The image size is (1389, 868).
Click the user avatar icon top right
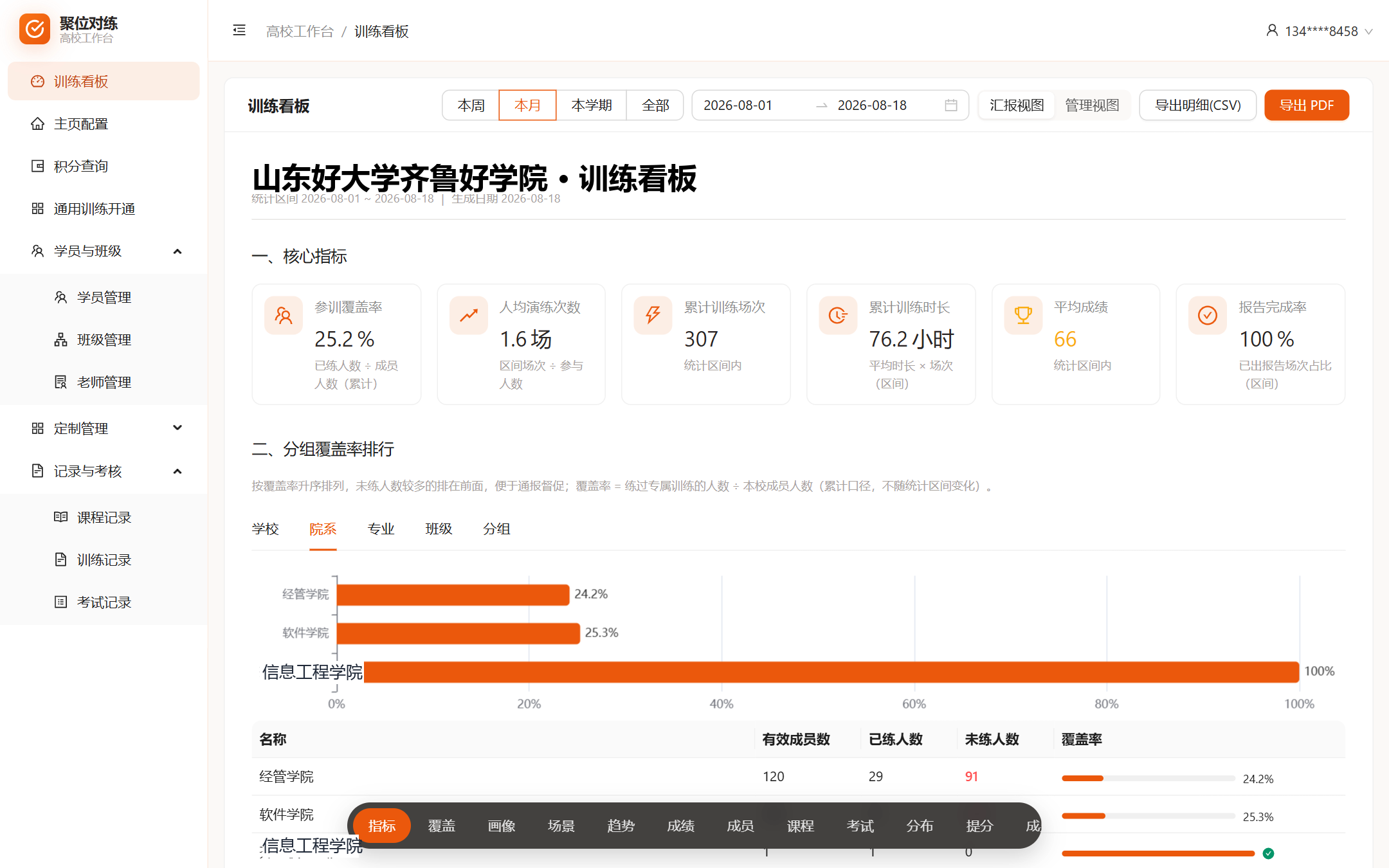pos(1272,30)
